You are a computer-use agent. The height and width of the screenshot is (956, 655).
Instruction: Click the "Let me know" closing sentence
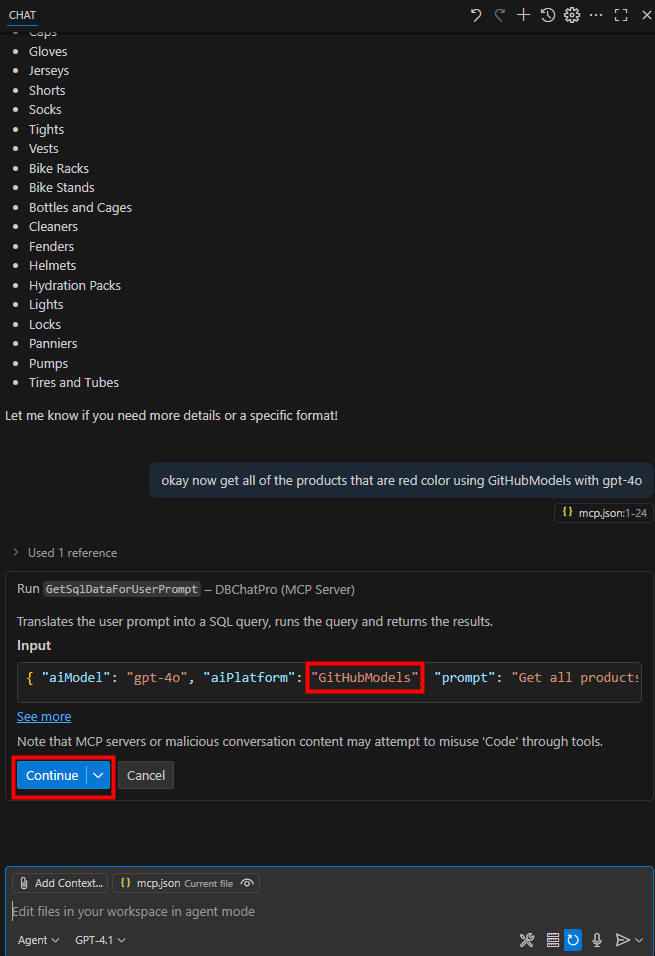171,416
